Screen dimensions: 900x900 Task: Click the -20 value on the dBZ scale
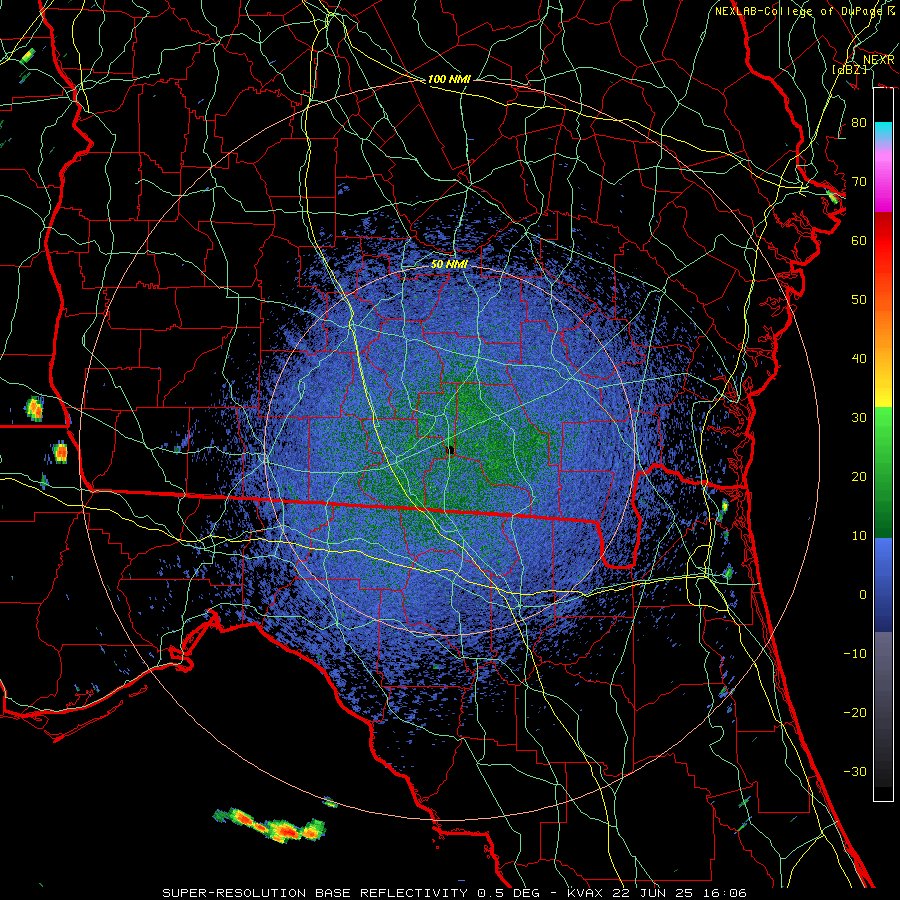point(855,712)
